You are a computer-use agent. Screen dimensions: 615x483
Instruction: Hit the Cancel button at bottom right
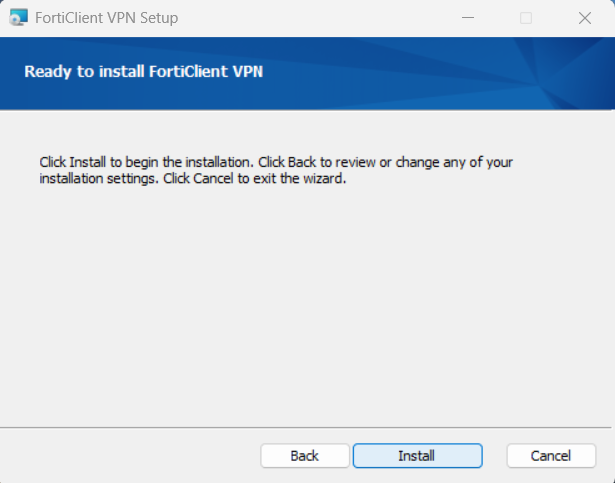(551, 456)
